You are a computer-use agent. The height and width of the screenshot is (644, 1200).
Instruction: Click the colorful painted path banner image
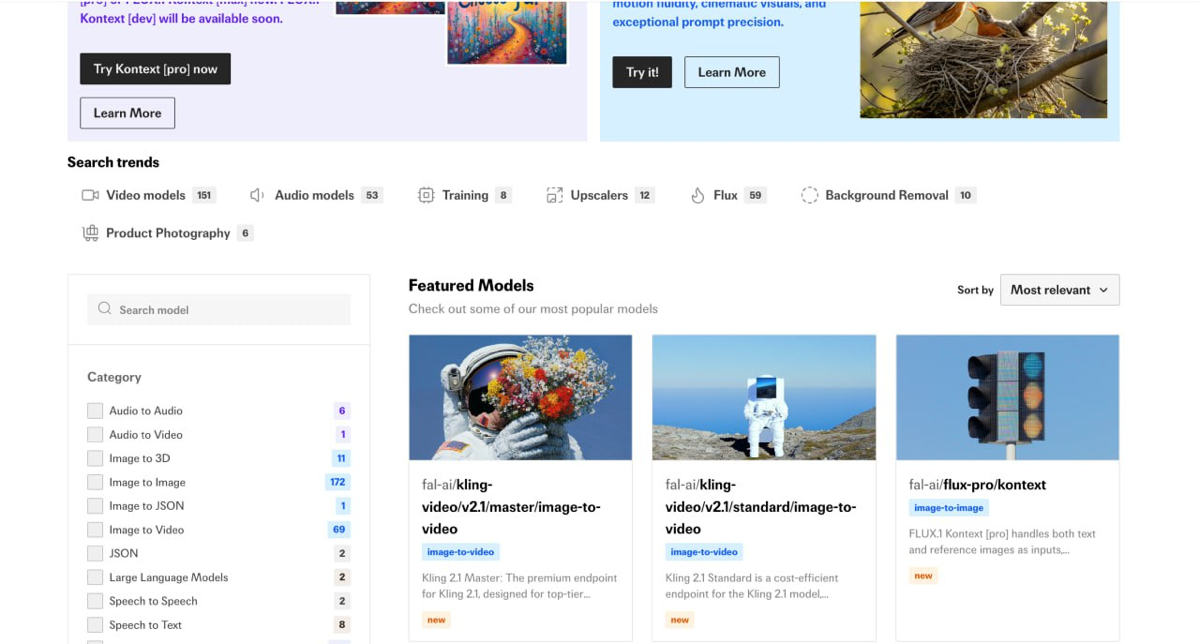coord(507,32)
